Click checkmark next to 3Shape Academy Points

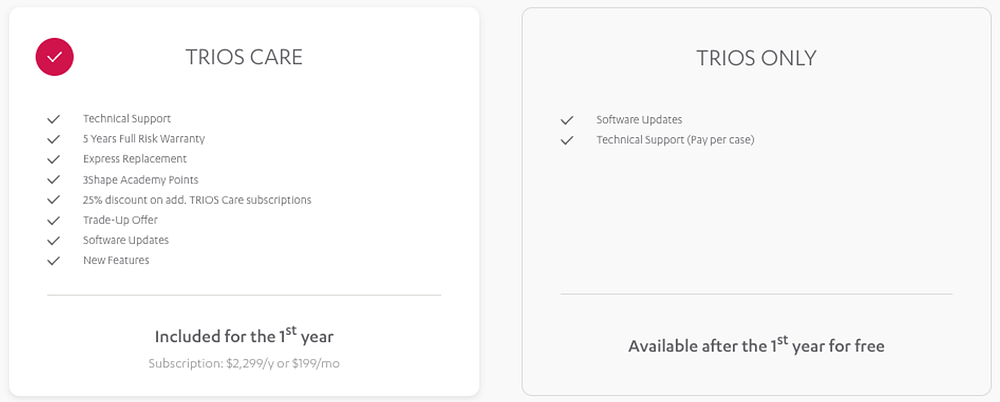[x=54, y=180]
